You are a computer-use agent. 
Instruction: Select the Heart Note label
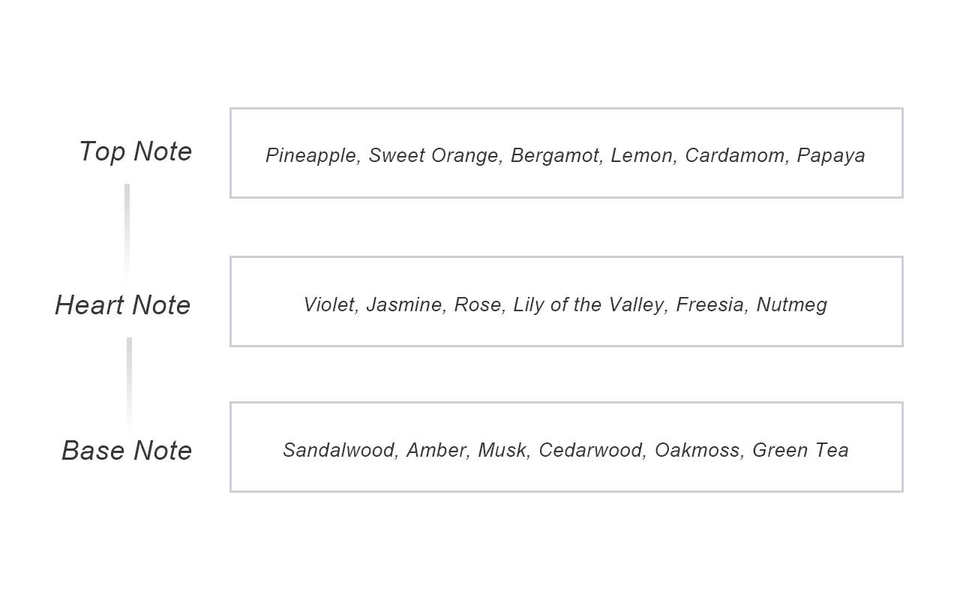point(122,305)
